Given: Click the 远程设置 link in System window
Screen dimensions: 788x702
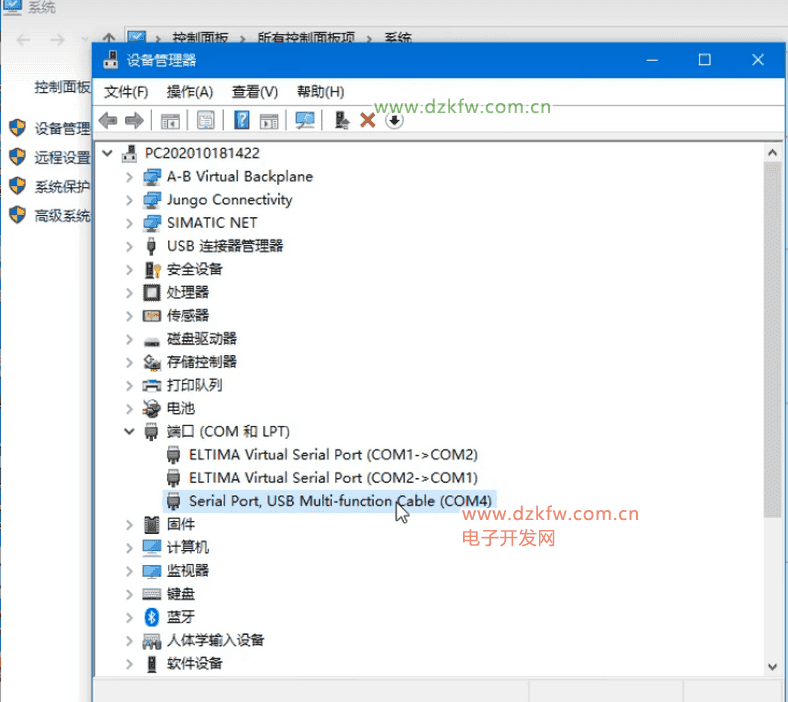Looking at the screenshot, I should [x=62, y=158].
